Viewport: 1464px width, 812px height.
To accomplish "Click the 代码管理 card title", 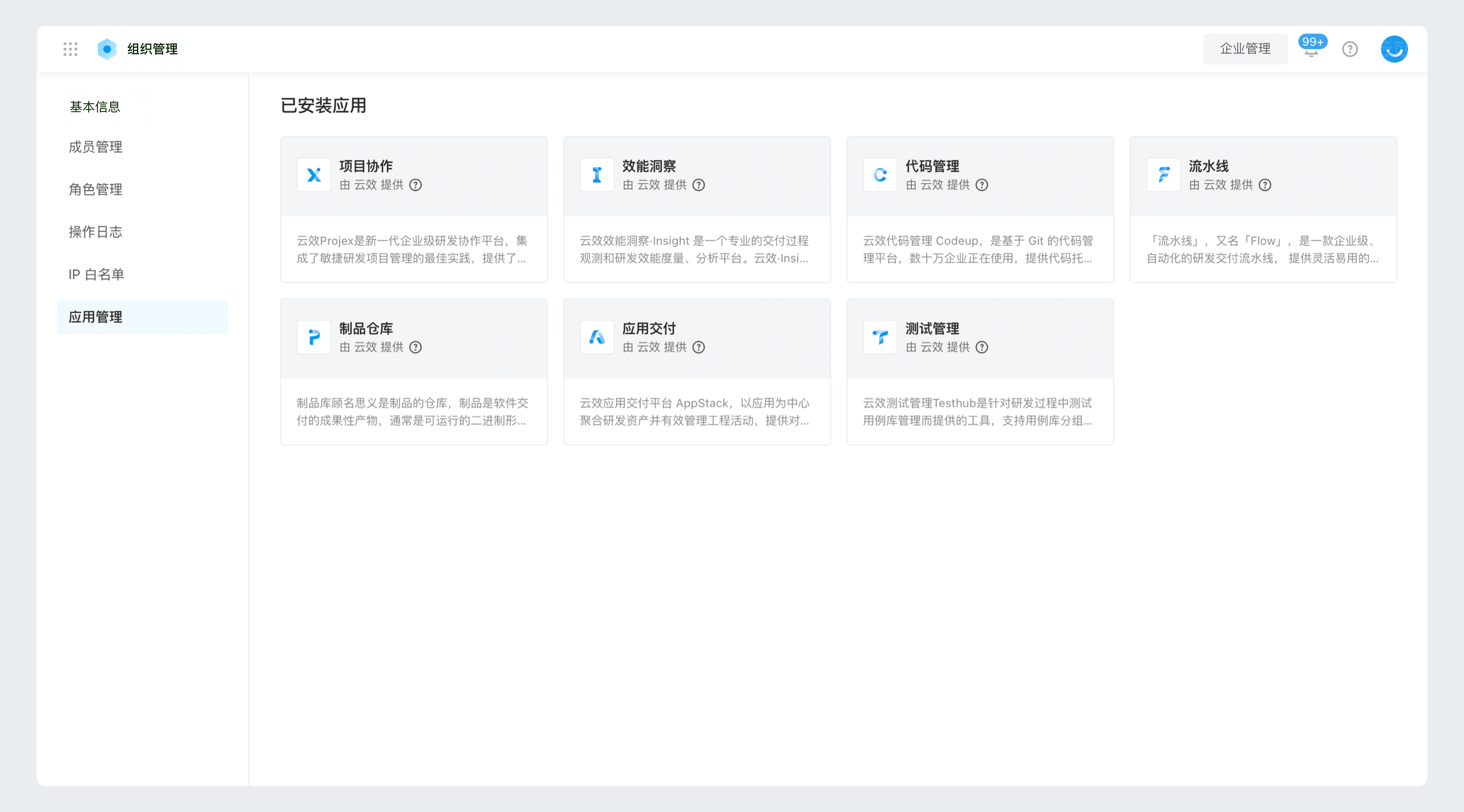I will pyautogui.click(x=932, y=166).
